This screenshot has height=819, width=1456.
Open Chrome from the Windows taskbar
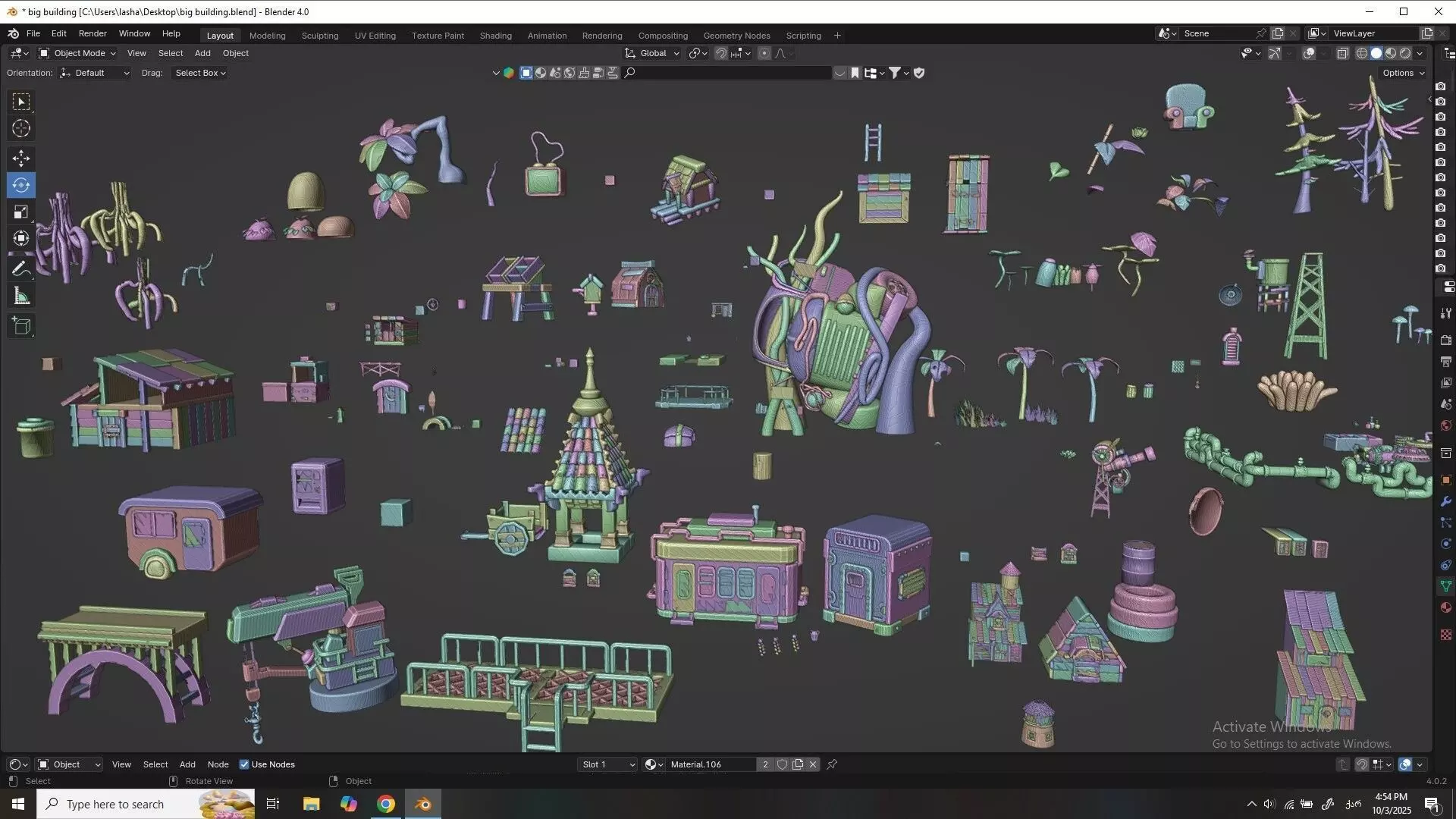[386, 804]
